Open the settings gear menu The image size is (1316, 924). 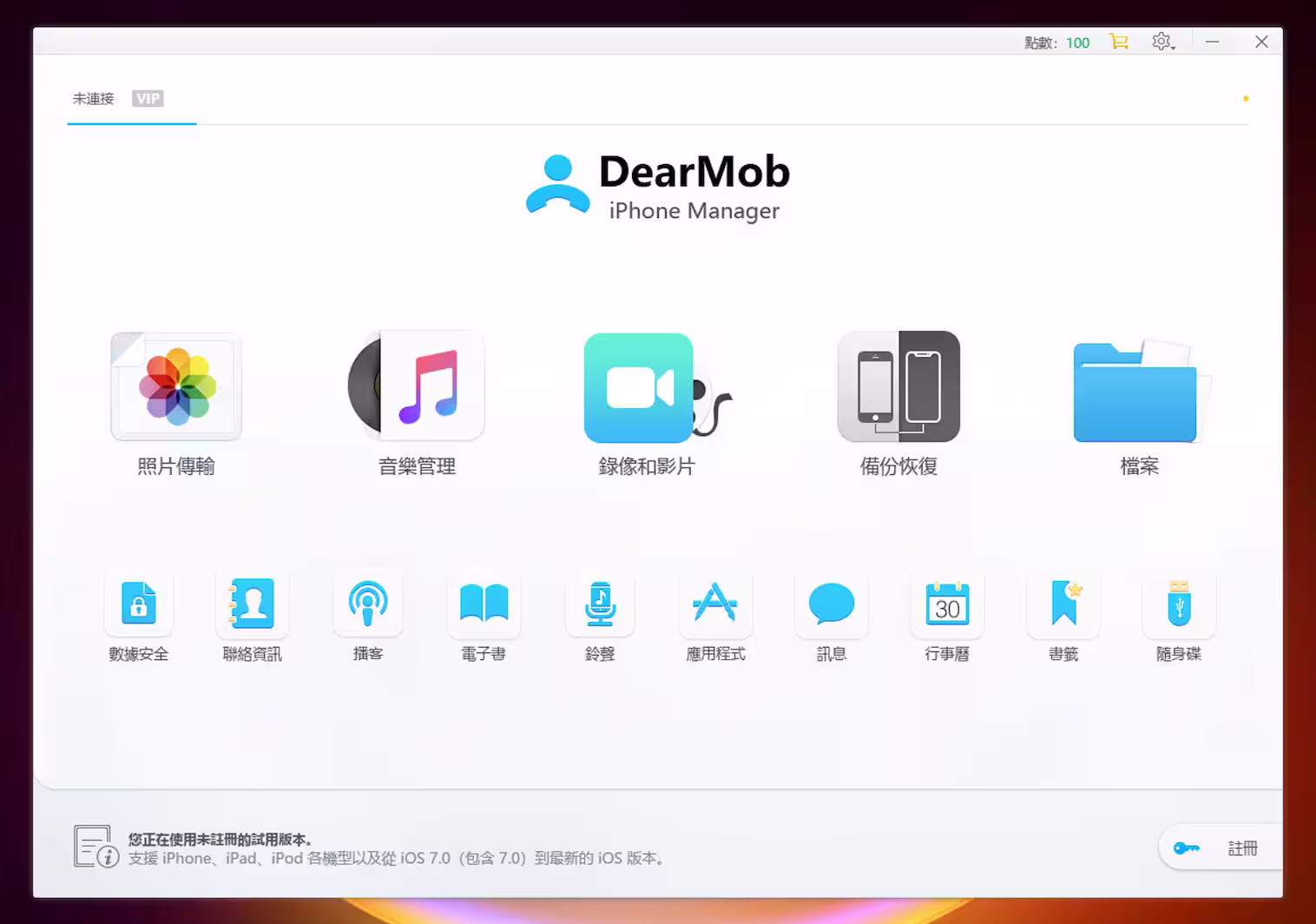click(1163, 42)
